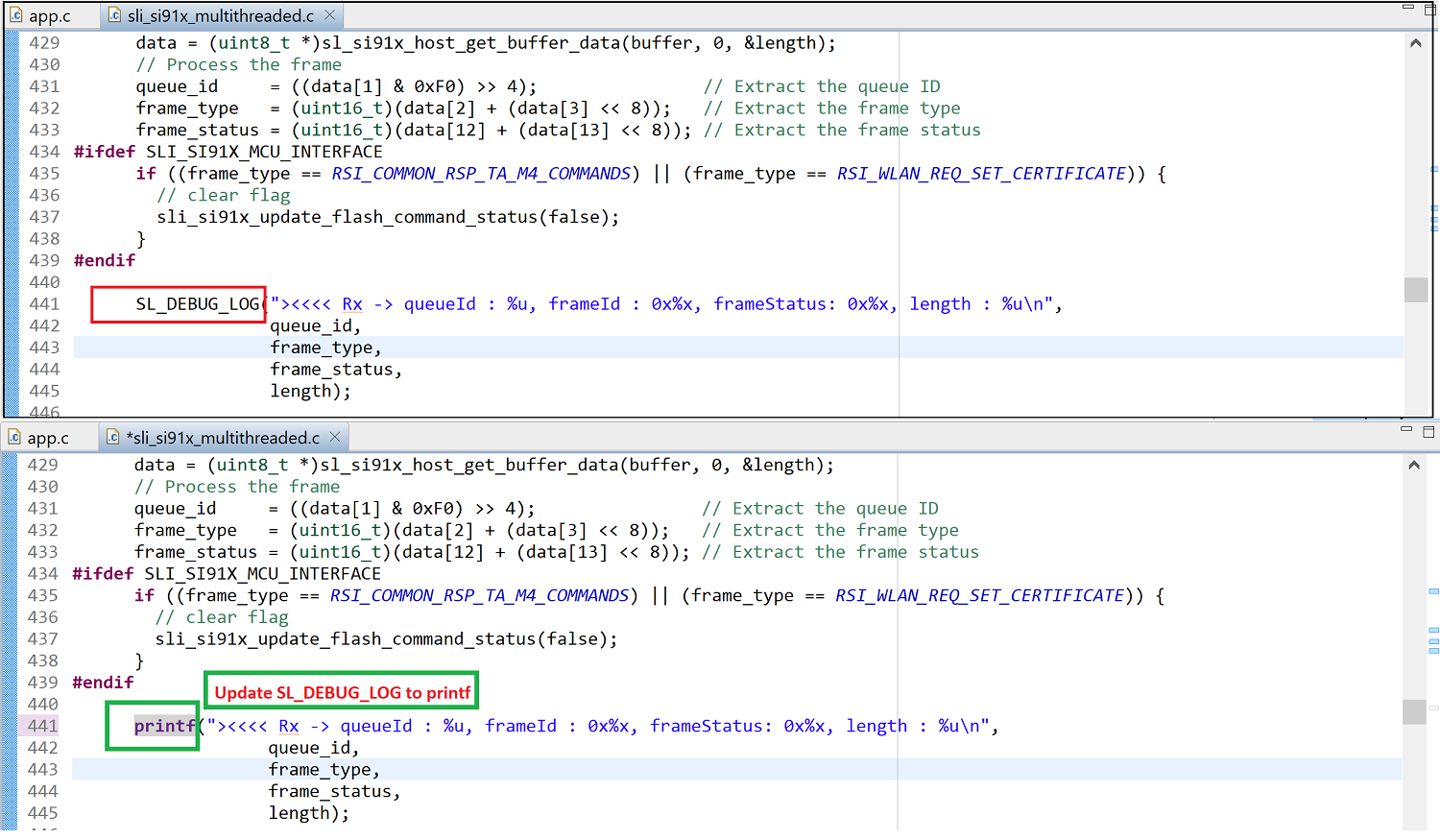Close the top sli_si91x_multithreaded.c tab
Image resolution: width=1440 pixels, height=840 pixels.
(330, 15)
